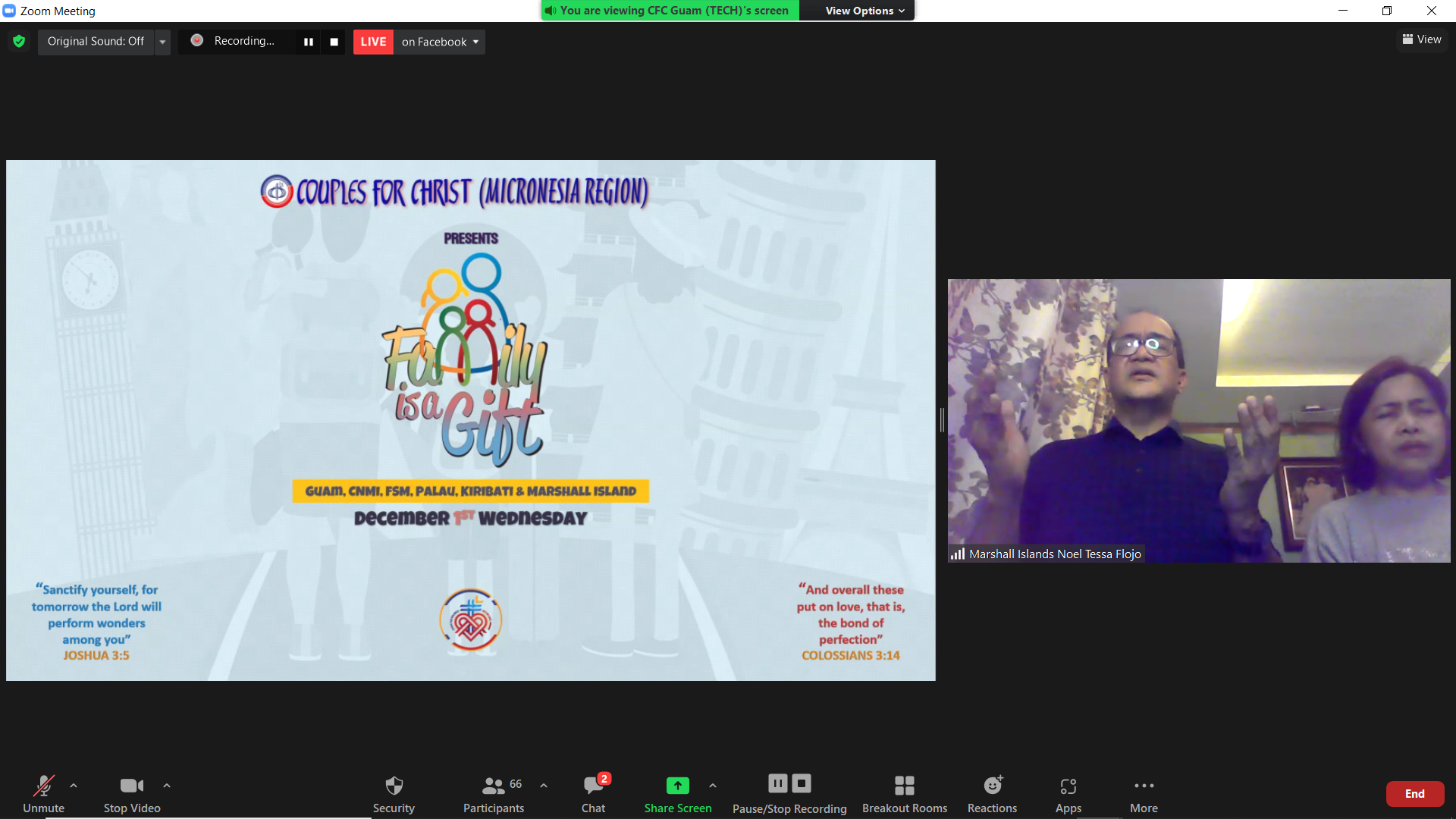Click green encryption shield icon
The height and width of the screenshot is (819, 1456).
[x=19, y=41]
